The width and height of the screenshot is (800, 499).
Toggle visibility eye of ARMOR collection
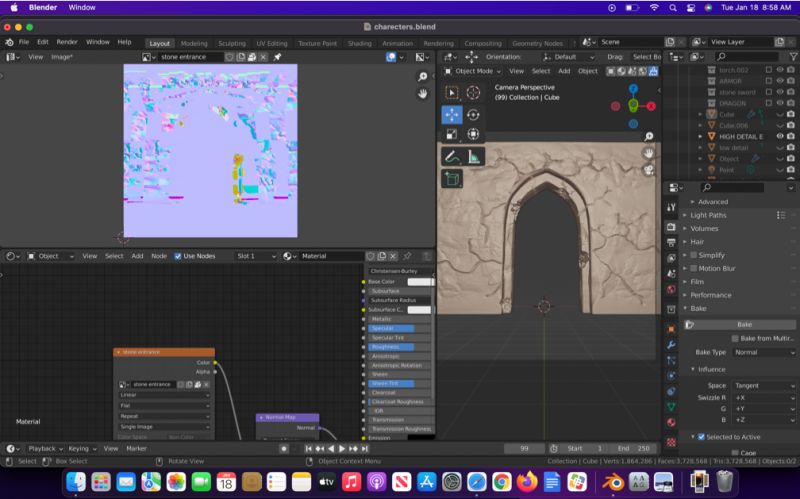(780, 81)
